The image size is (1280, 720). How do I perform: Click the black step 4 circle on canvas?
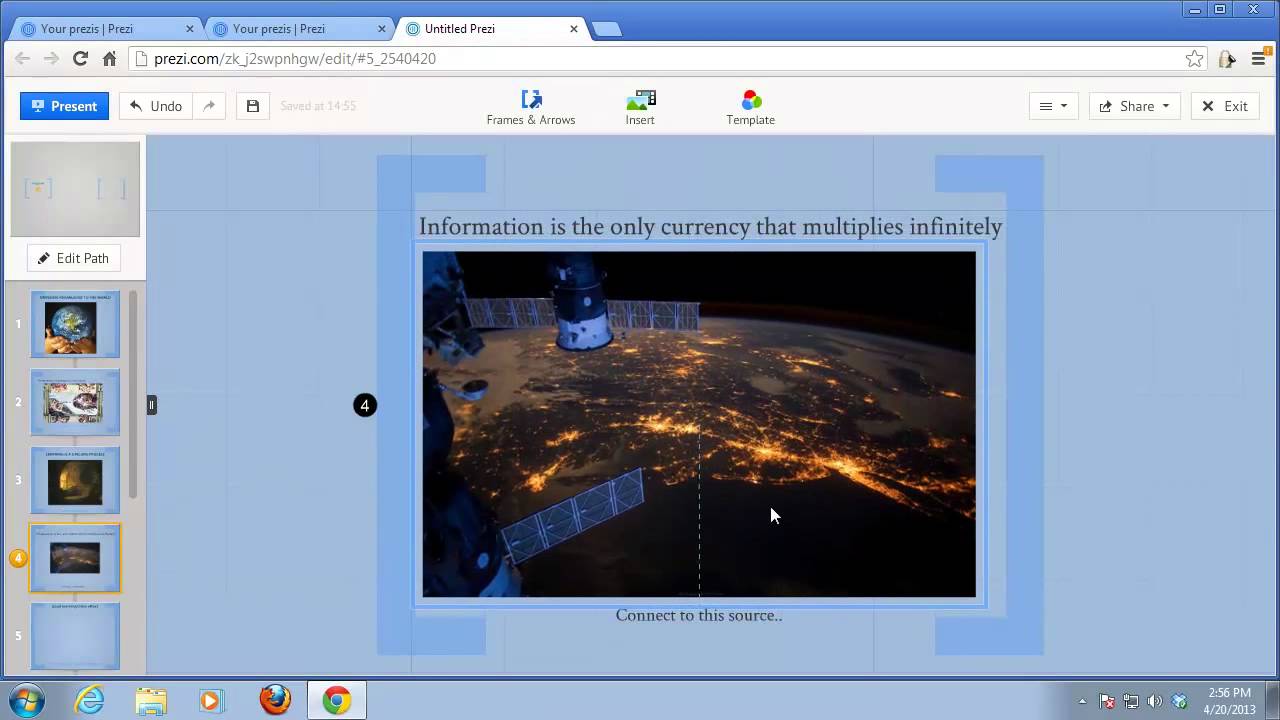tap(365, 405)
